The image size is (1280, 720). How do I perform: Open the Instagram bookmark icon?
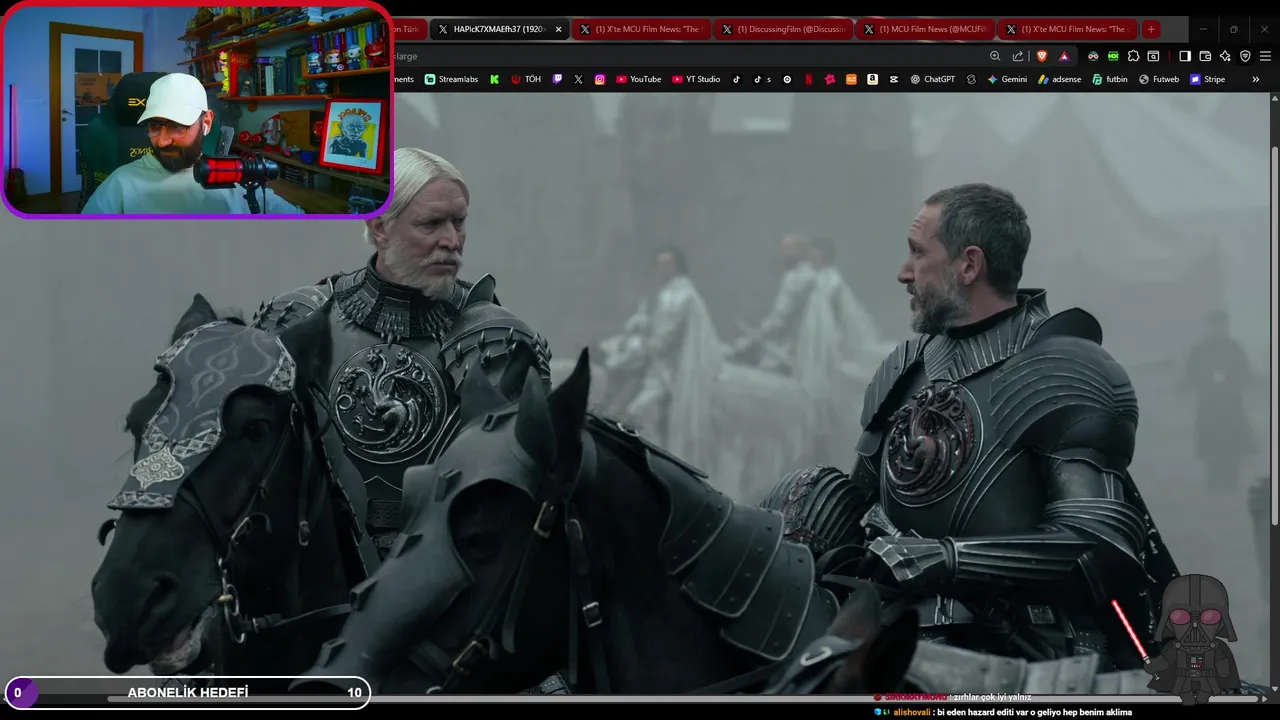click(x=600, y=79)
